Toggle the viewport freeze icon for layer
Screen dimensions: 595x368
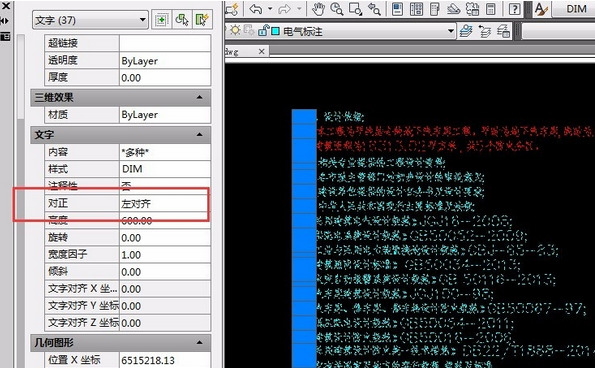tap(249, 30)
